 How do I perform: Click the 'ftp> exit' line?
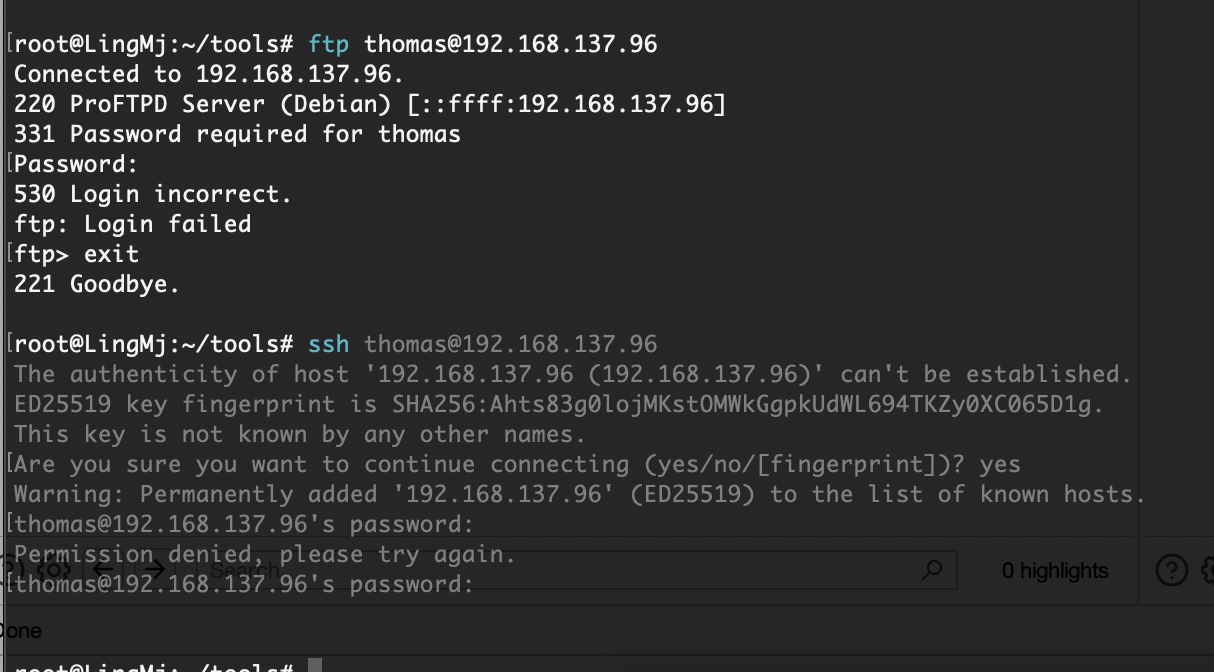(77, 254)
